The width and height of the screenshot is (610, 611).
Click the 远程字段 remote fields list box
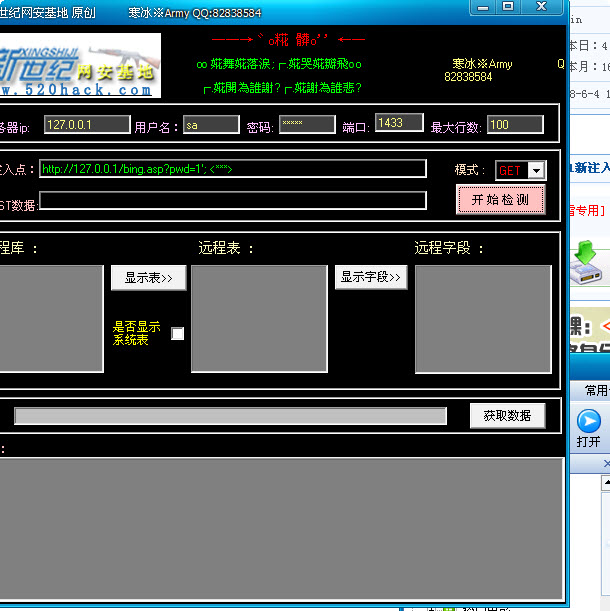[483, 319]
